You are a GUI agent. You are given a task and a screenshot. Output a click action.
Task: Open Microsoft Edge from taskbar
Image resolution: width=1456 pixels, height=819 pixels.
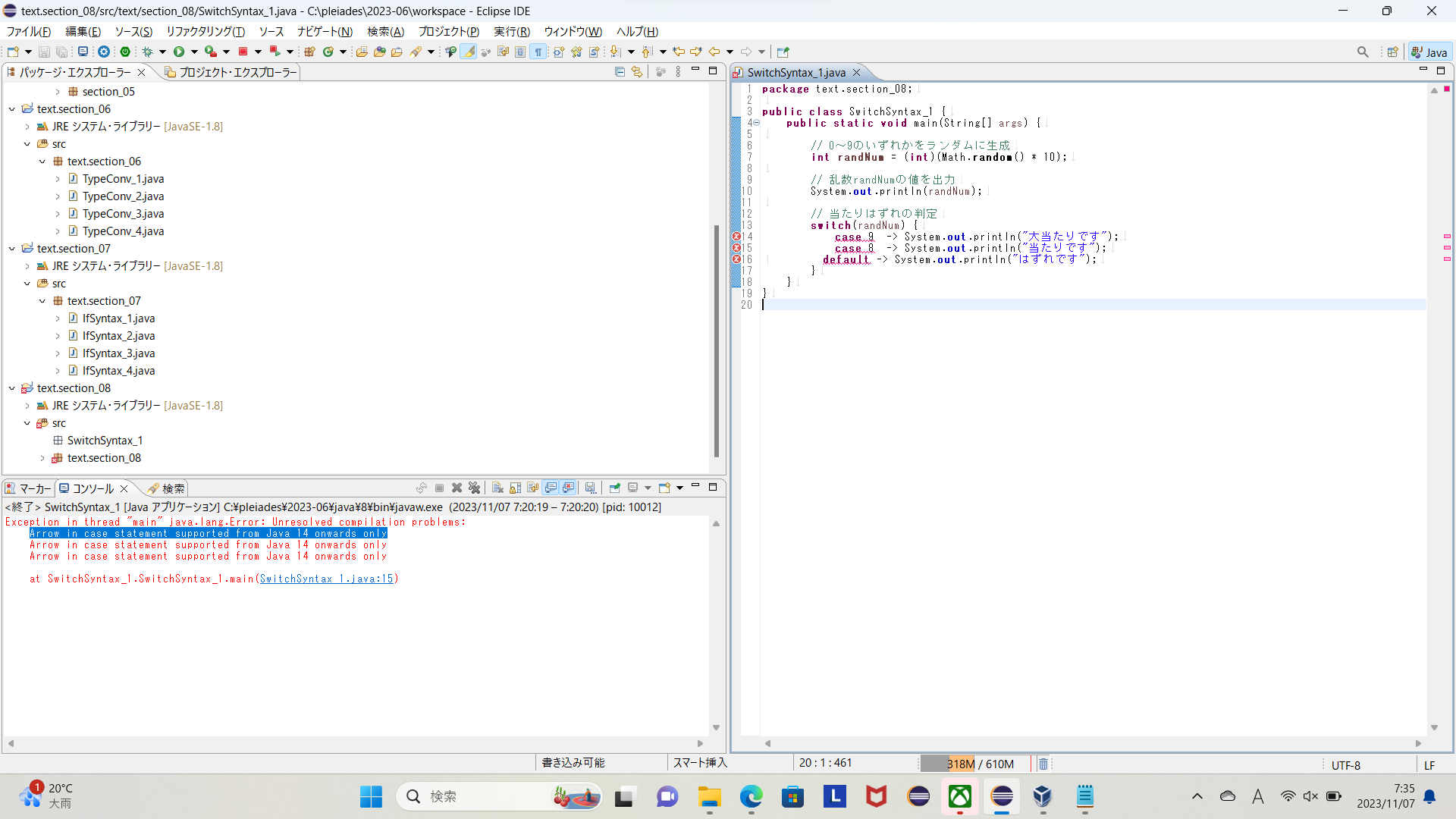(752, 796)
